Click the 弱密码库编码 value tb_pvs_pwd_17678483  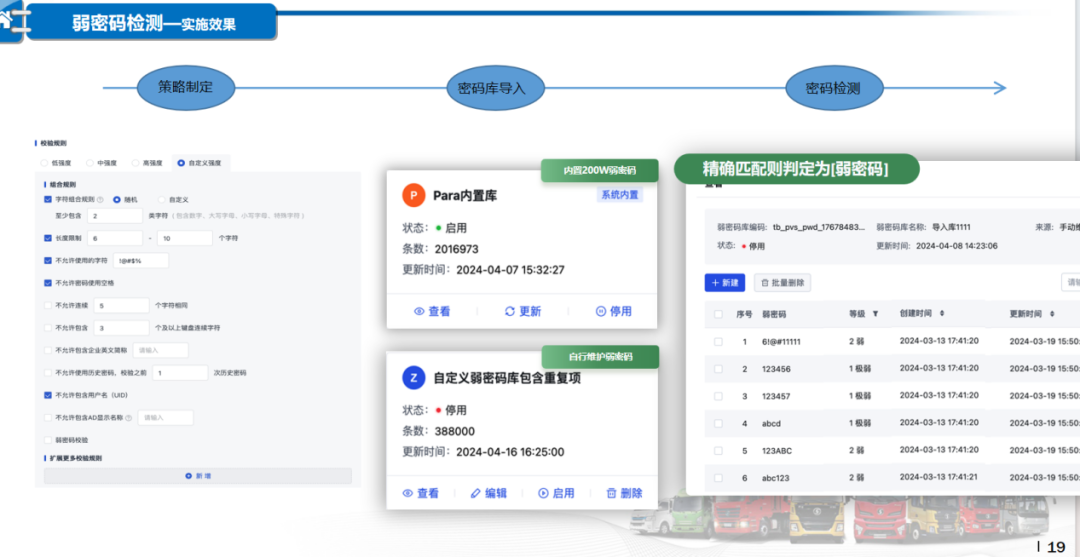tap(819, 227)
